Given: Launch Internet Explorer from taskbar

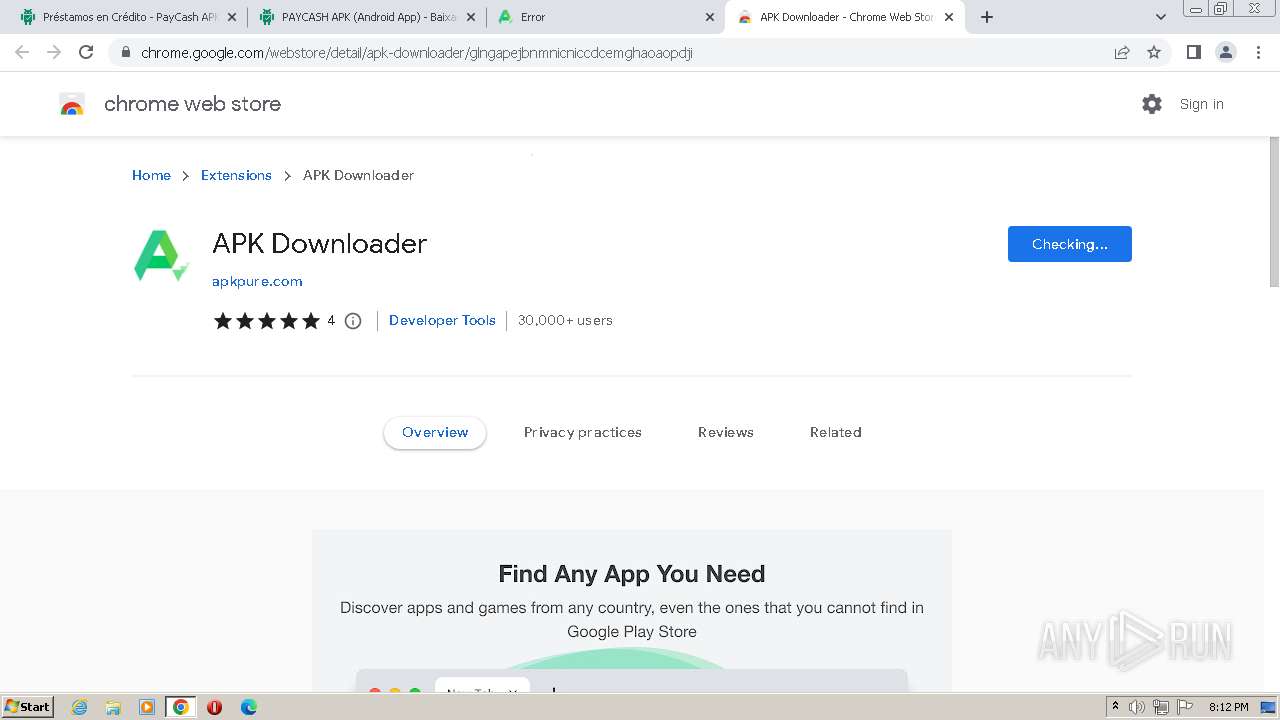Looking at the screenshot, I should click(x=79, y=707).
